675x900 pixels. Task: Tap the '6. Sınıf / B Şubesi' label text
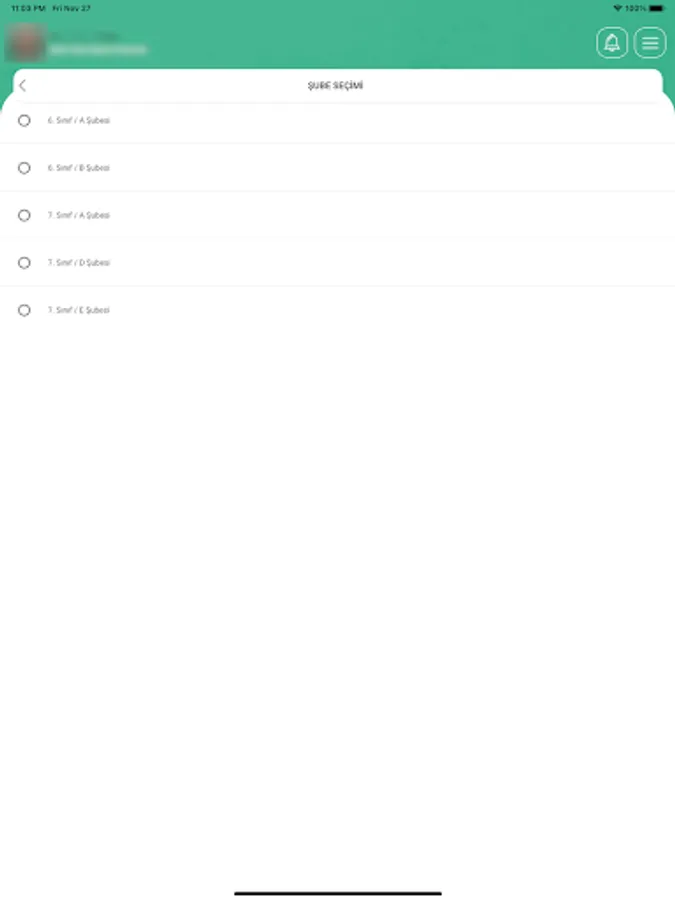(79, 168)
